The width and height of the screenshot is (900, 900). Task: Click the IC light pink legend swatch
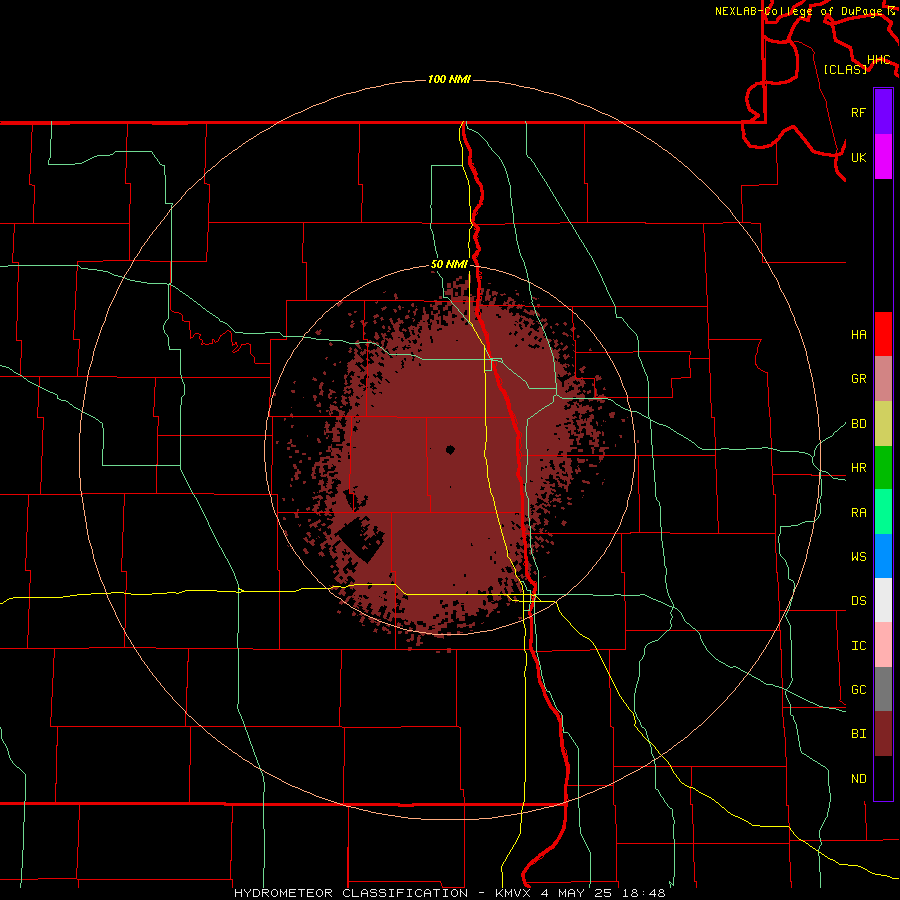click(883, 645)
